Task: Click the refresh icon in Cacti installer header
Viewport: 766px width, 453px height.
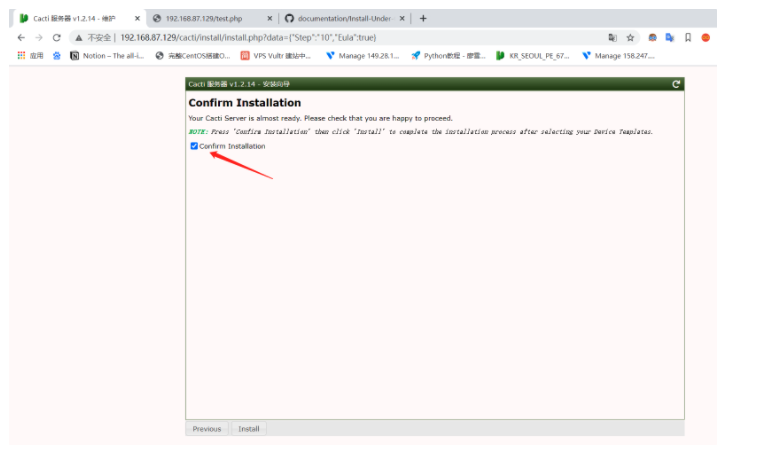Action: [677, 84]
